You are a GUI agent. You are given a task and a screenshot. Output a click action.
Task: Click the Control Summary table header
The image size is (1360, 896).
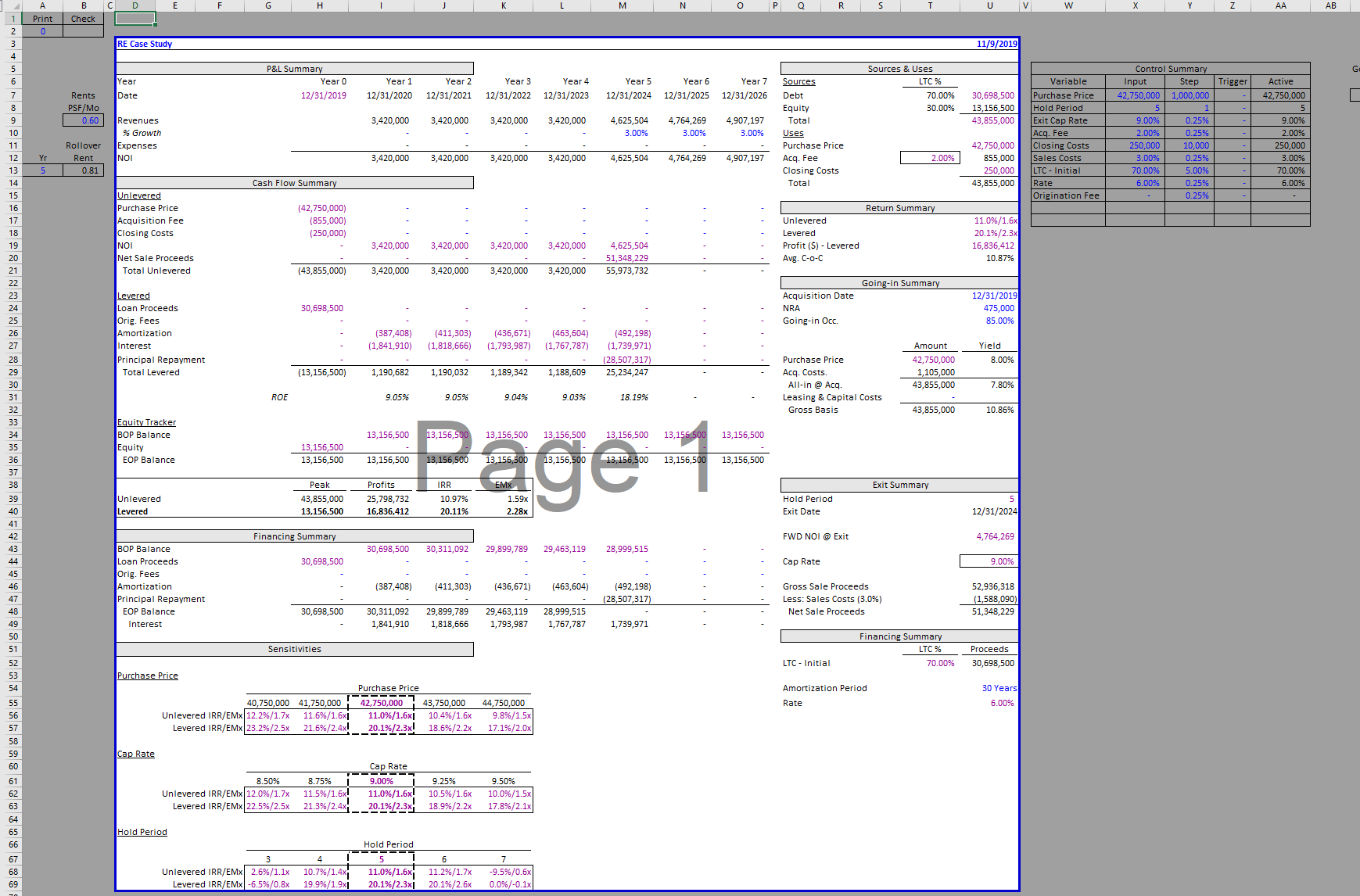point(1171,69)
